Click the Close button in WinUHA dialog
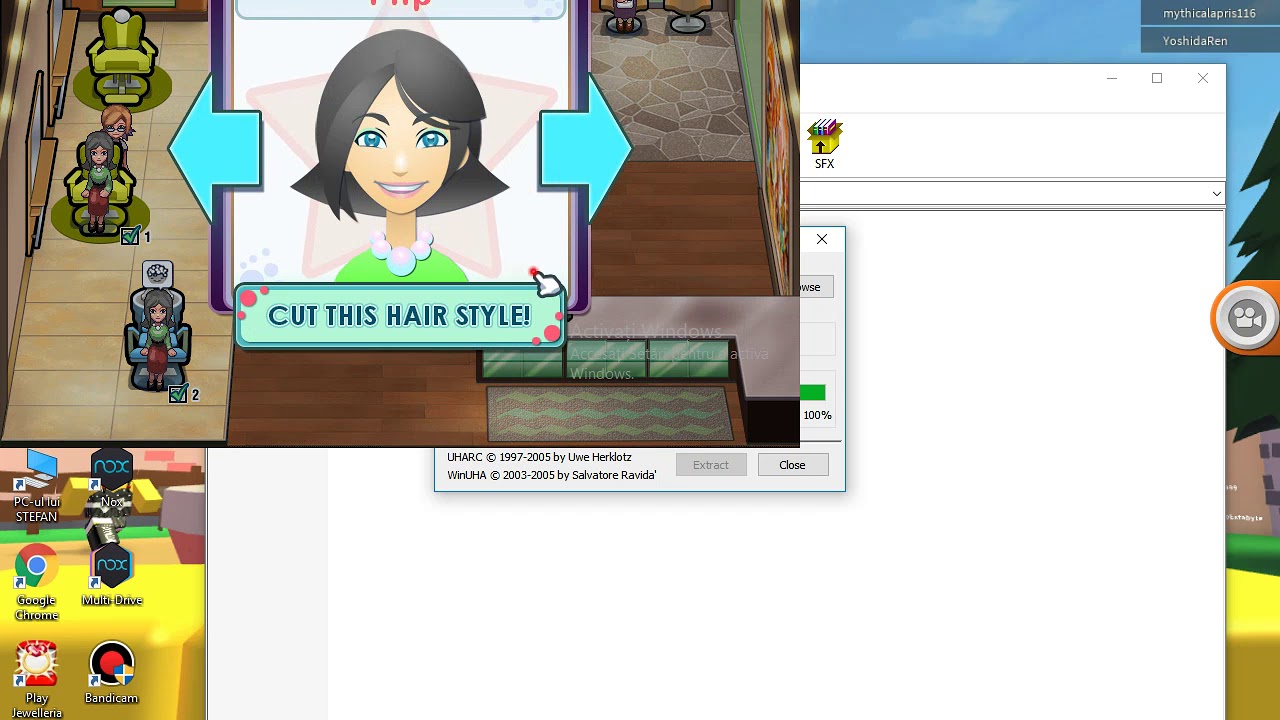 click(792, 465)
